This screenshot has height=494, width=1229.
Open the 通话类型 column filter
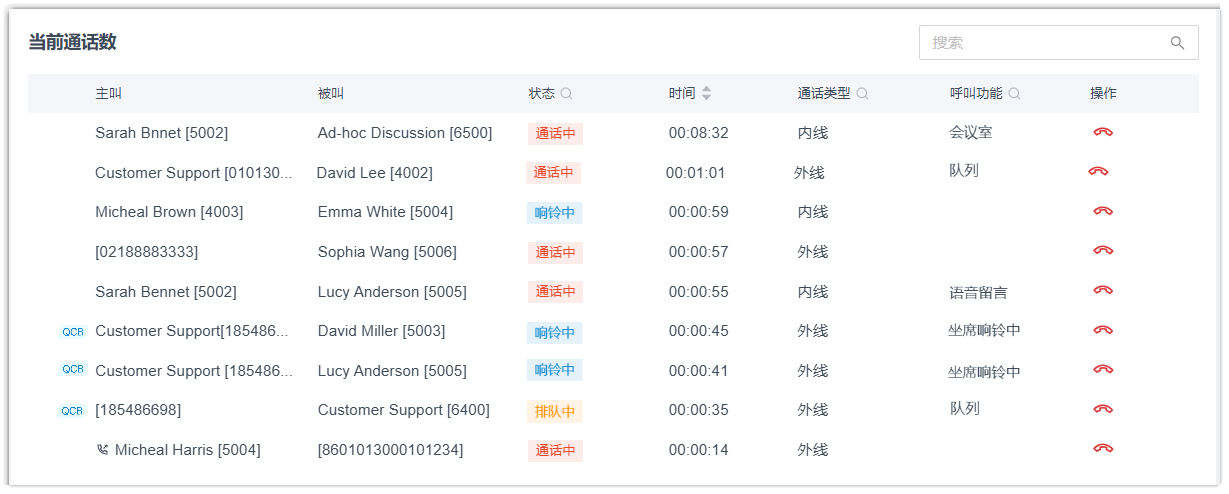(862, 94)
